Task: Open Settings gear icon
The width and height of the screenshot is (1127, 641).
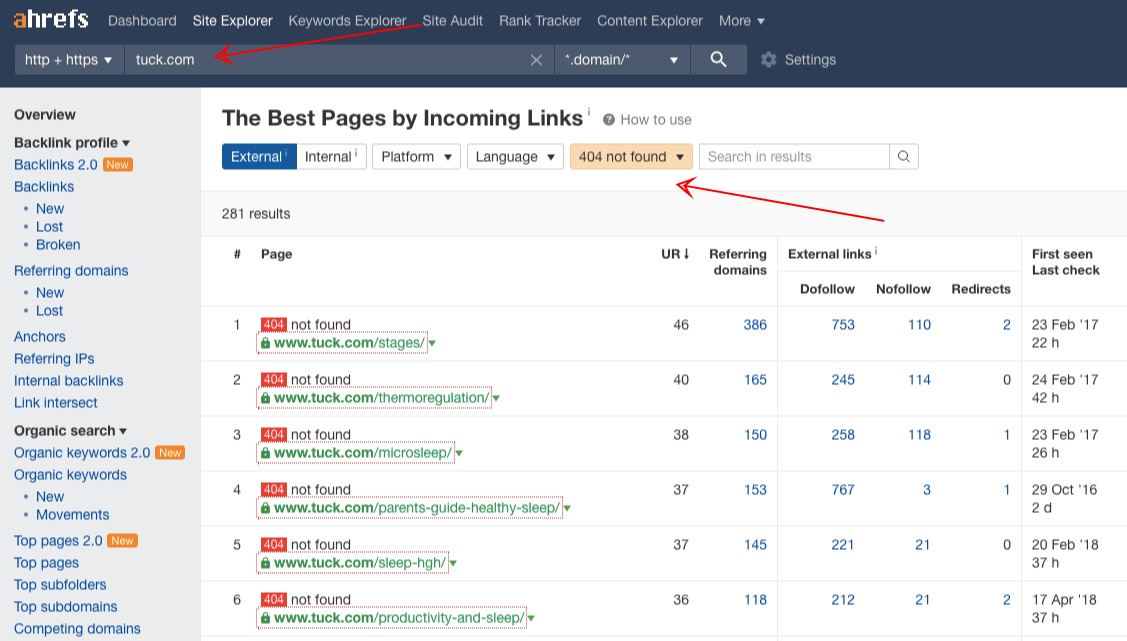Action: tap(768, 60)
